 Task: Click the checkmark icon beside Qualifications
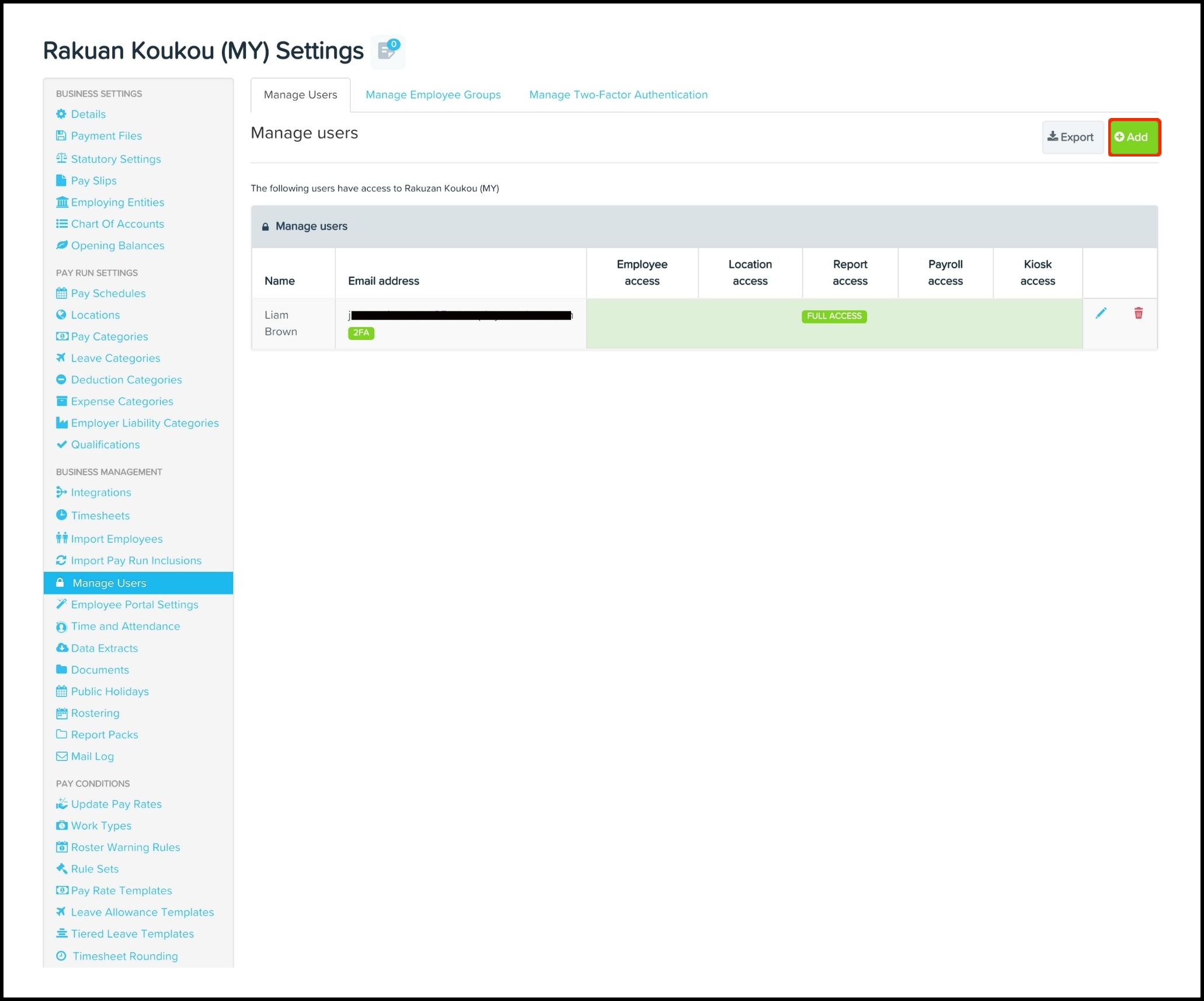(61, 444)
